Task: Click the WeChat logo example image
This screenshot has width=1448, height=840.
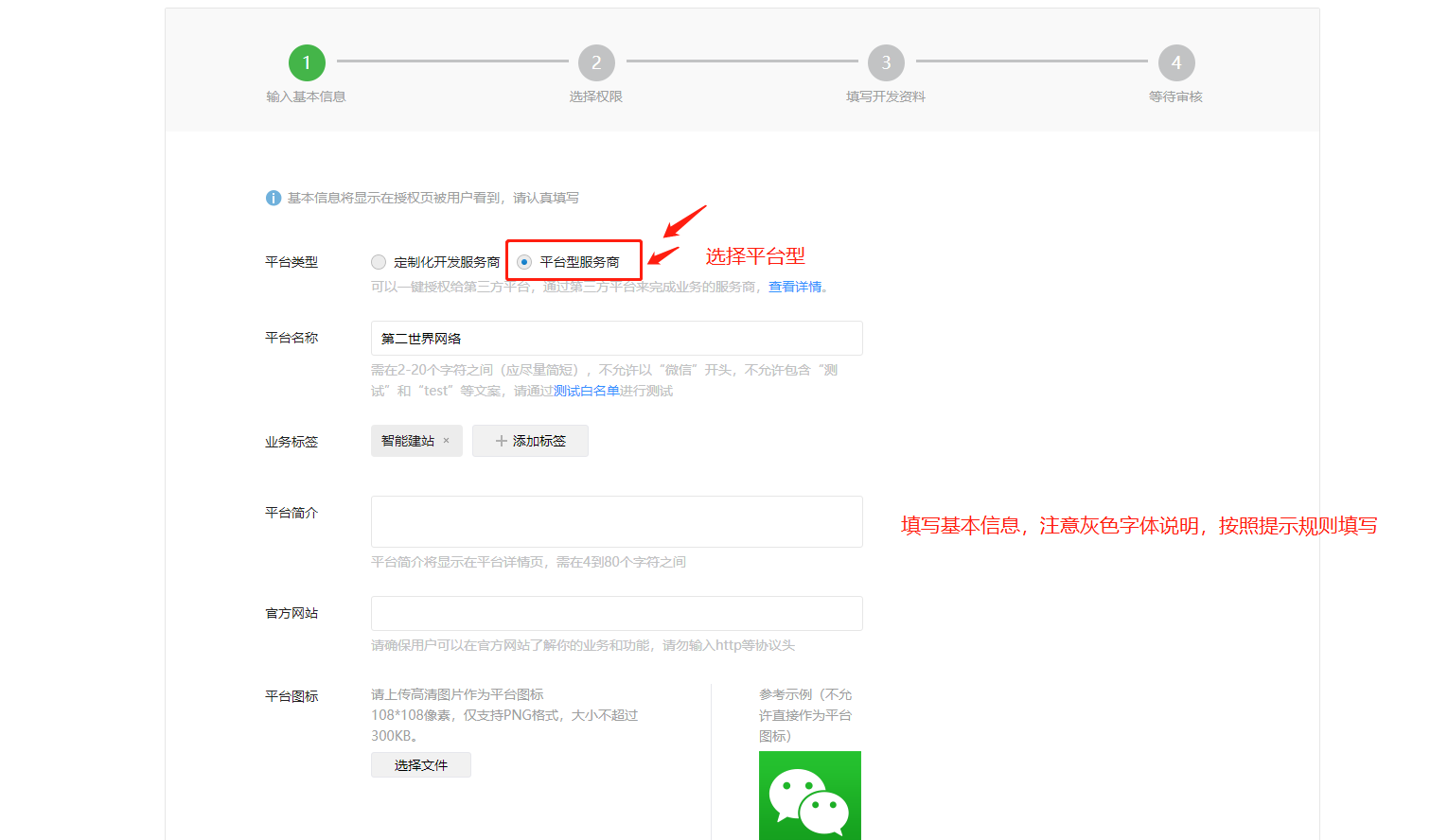Action: (809, 796)
